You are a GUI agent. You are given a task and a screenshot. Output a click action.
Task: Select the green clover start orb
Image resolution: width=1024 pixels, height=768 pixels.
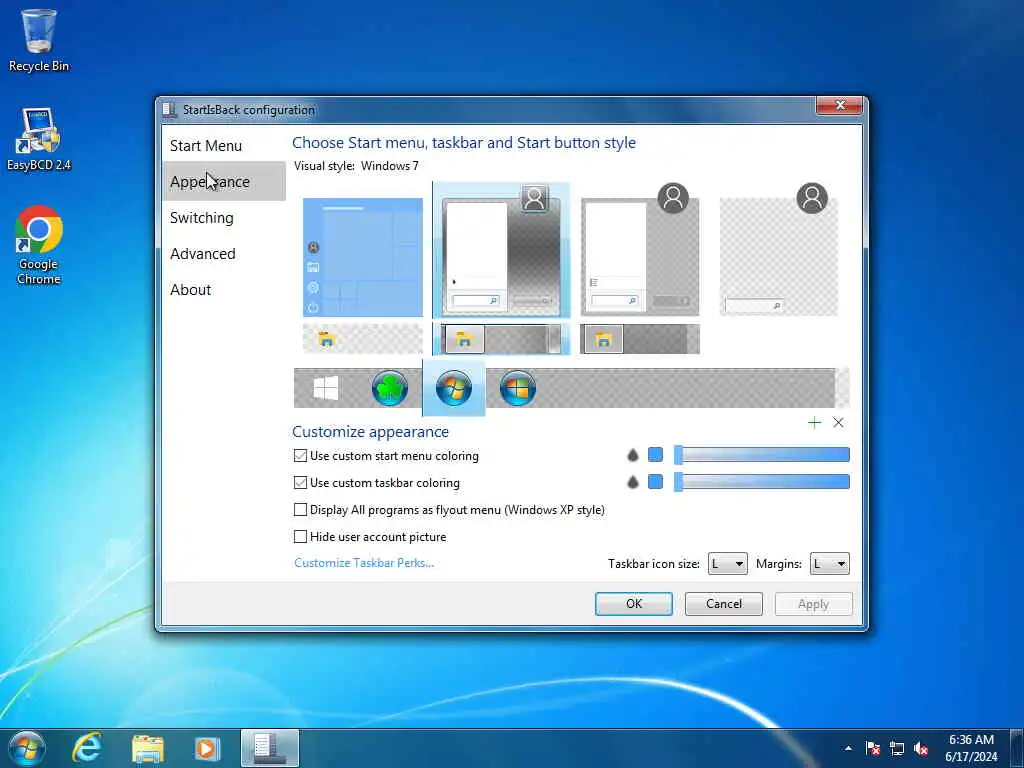tap(389, 388)
